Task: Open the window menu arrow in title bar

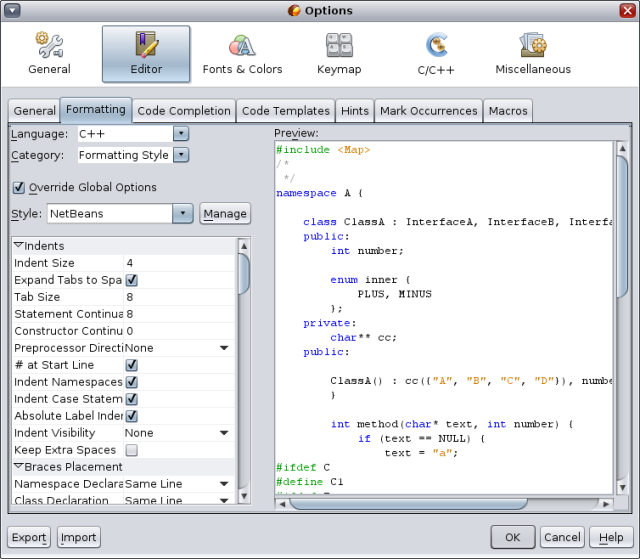Action: 12,10
